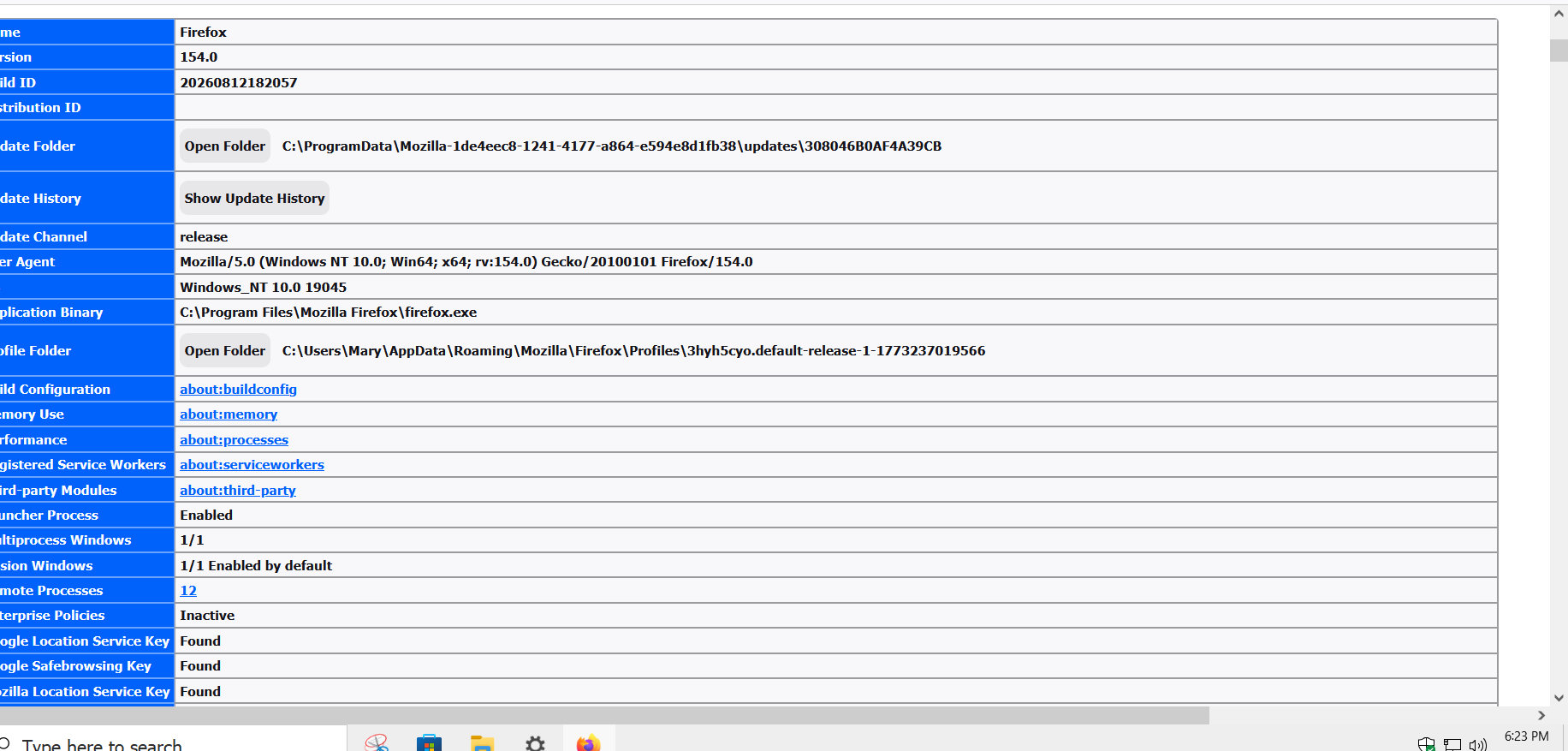Open the network tray icon
This screenshot has height=751, width=1568.
coord(1452,744)
